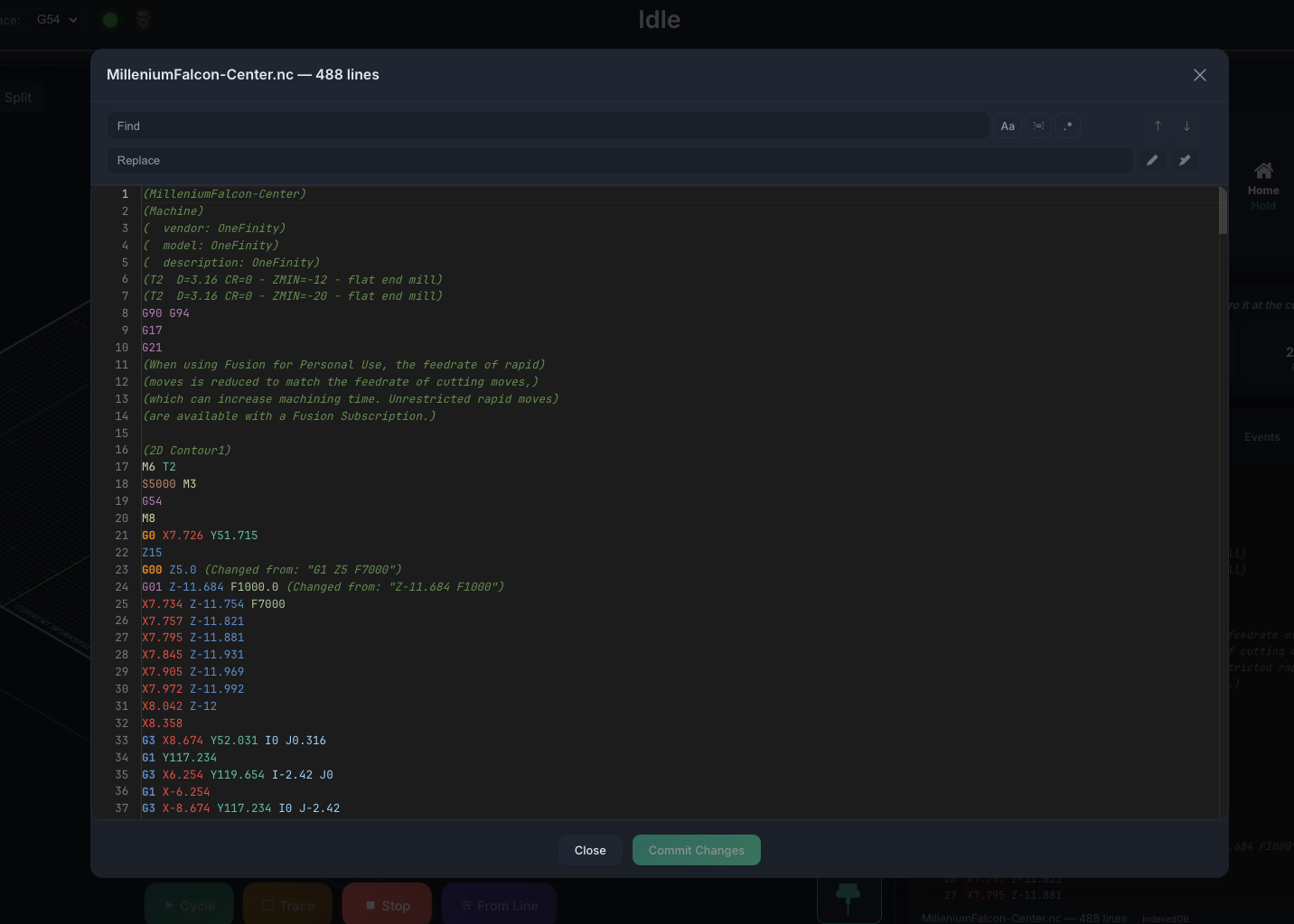Focus the Find input field
This screenshot has height=924, width=1294.
point(548,126)
